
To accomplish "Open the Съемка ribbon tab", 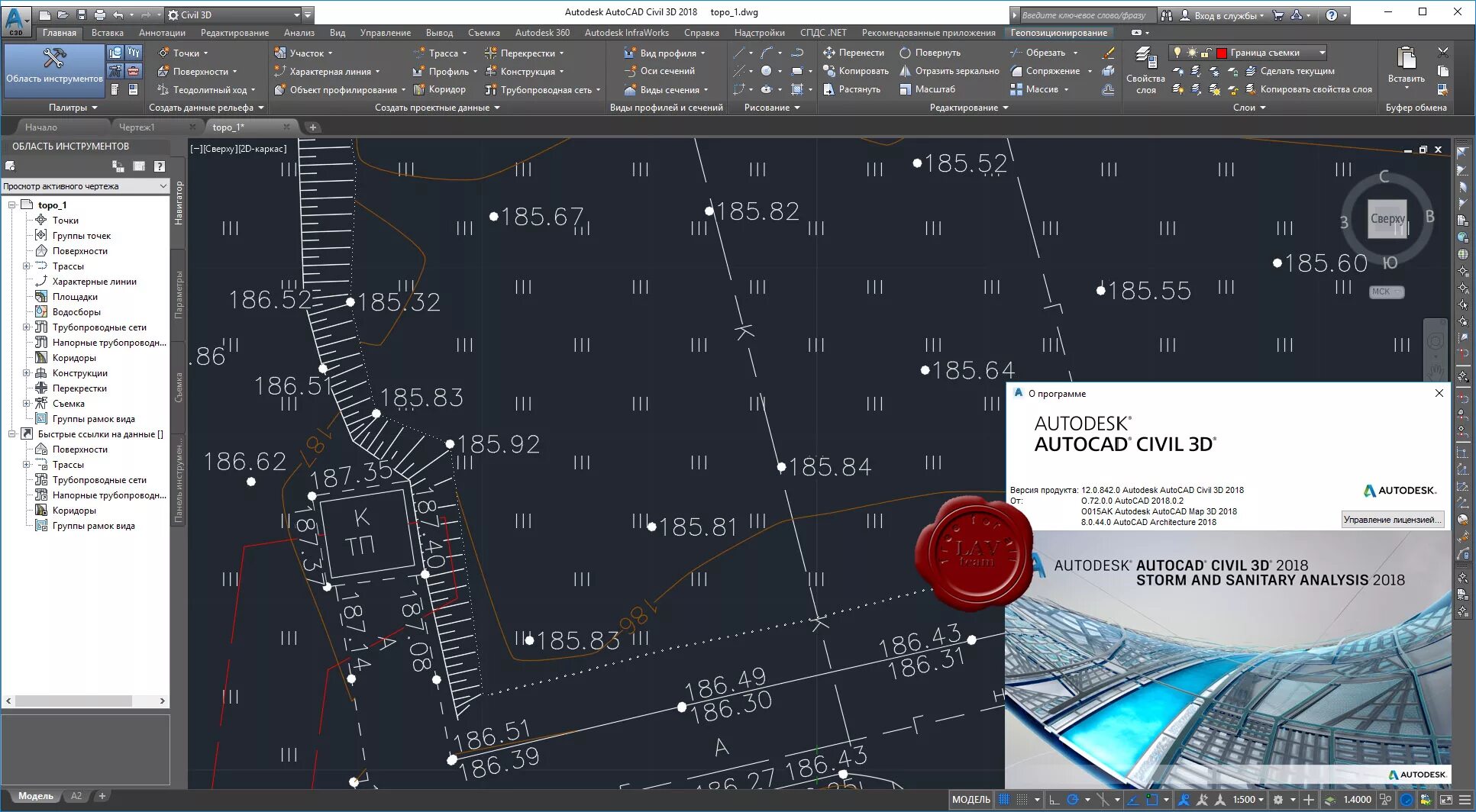I will [483, 33].
